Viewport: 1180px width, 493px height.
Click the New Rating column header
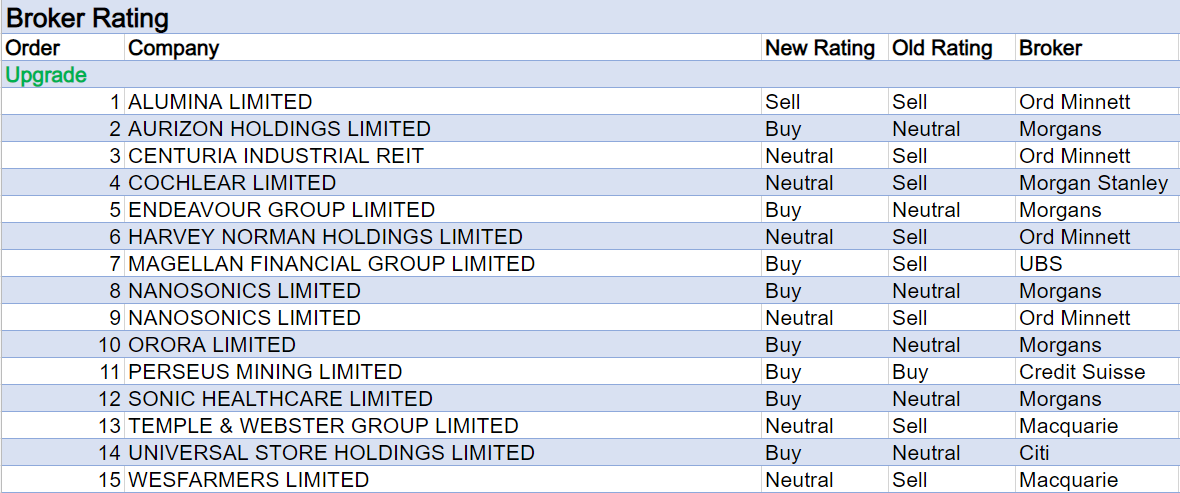coord(820,48)
